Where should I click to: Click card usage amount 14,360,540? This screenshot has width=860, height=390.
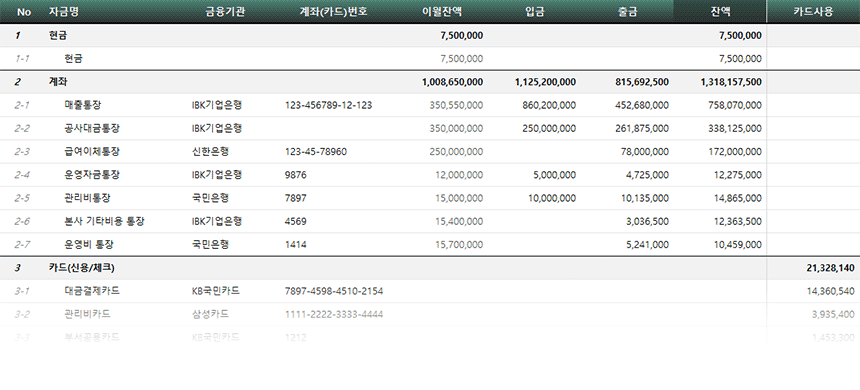tap(830, 291)
